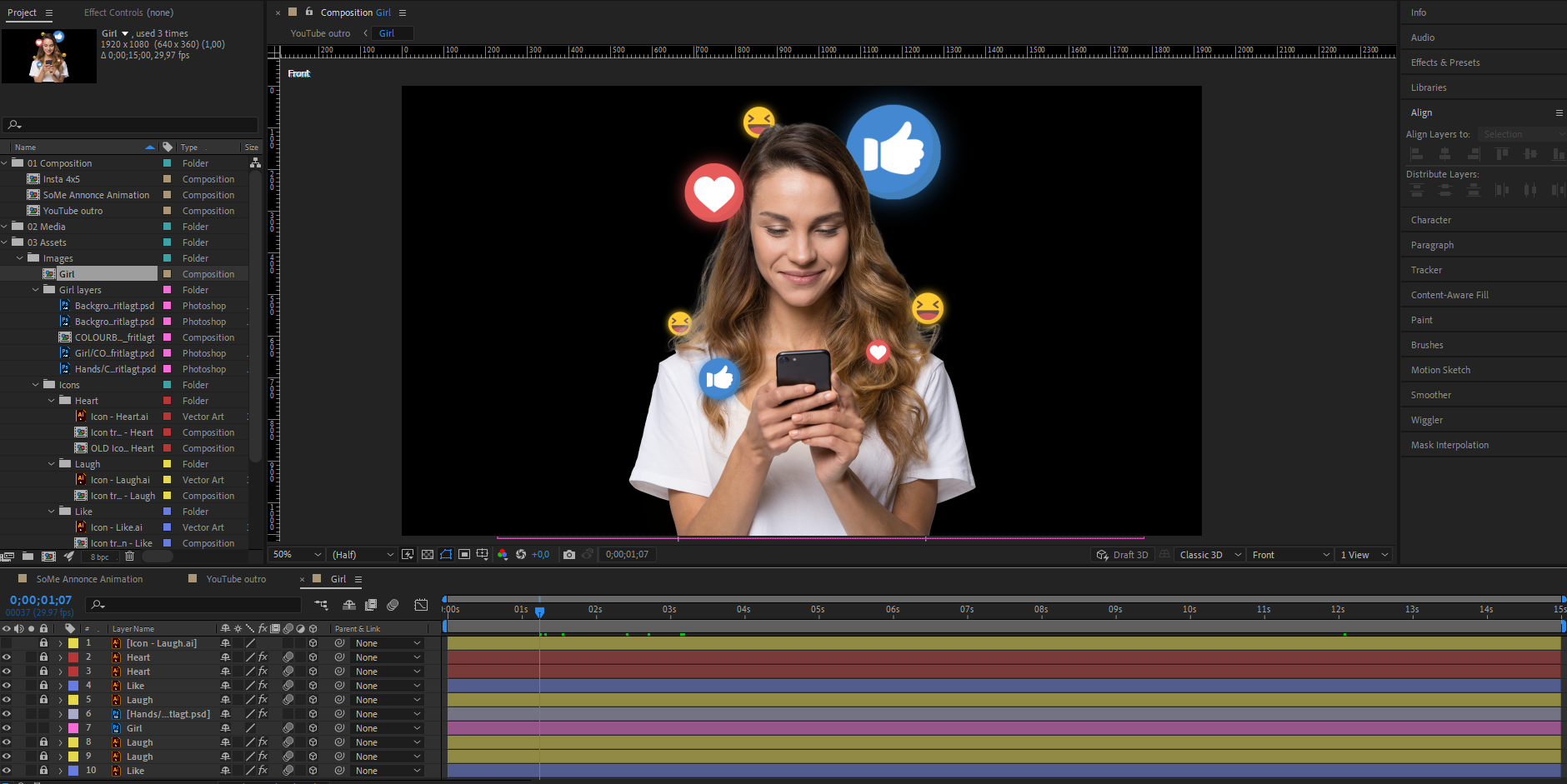Open the Motion Sketch panel
The image size is (1567, 784).
tap(1440, 370)
